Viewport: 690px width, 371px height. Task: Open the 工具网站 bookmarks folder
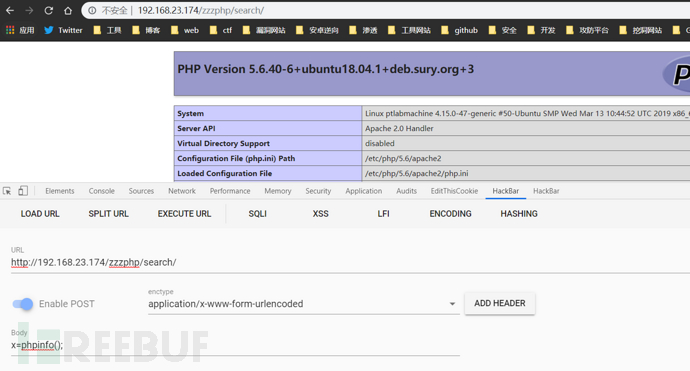pos(409,30)
